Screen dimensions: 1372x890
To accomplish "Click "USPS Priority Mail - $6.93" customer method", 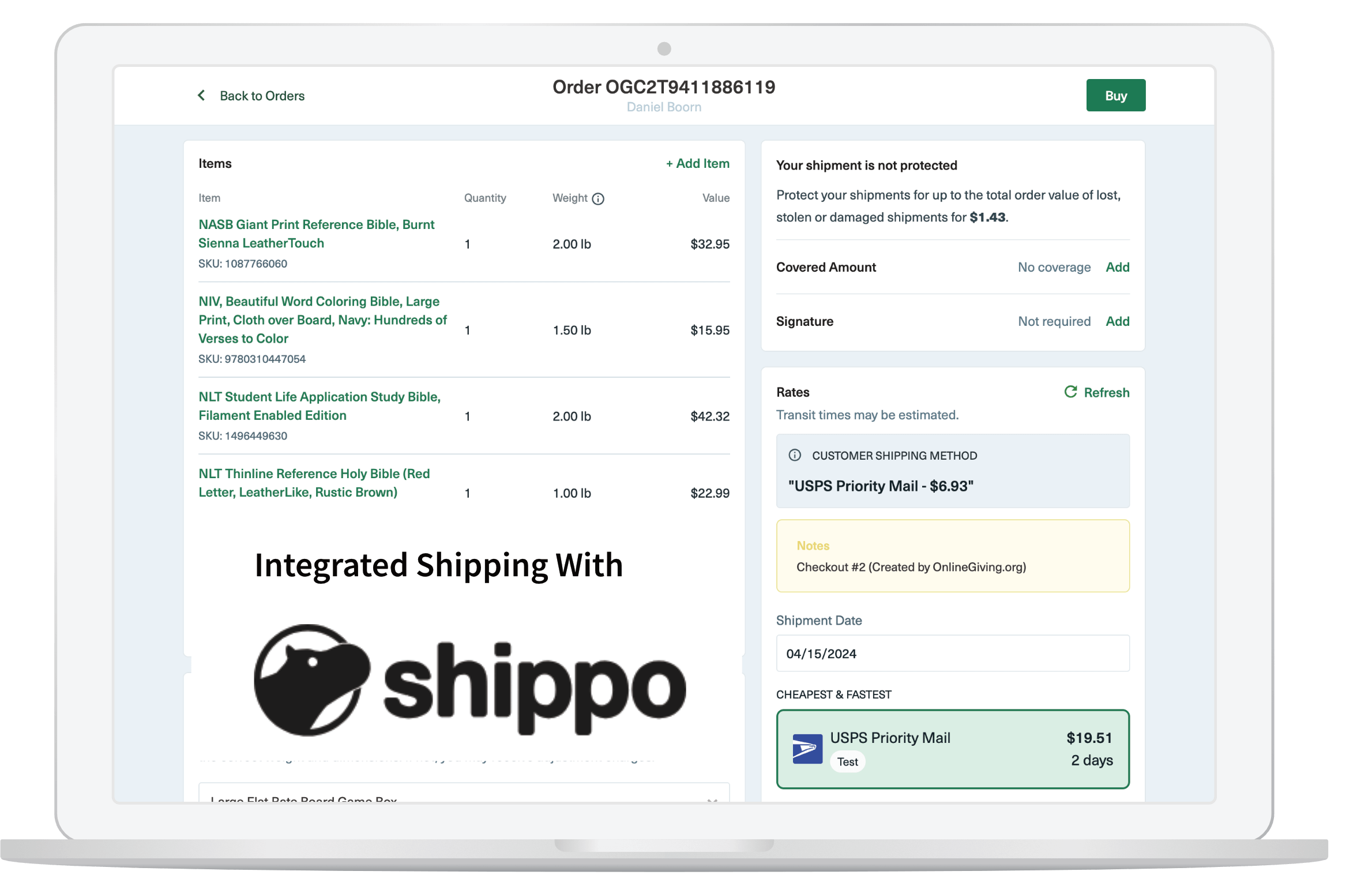I will pyautogui.click(x=881, y=486).
